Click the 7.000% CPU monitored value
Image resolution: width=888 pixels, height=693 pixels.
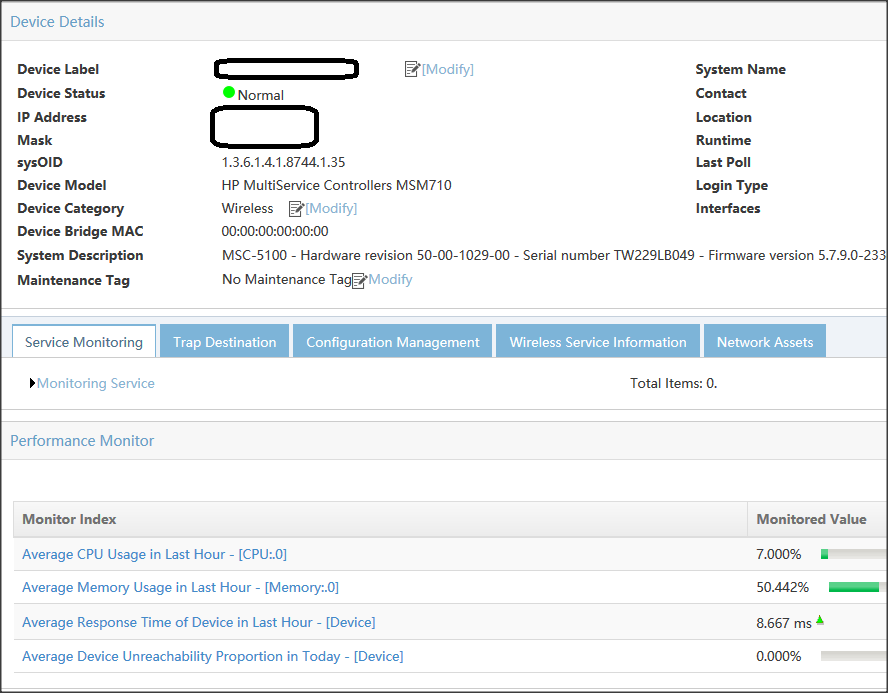tap(779, 554)
